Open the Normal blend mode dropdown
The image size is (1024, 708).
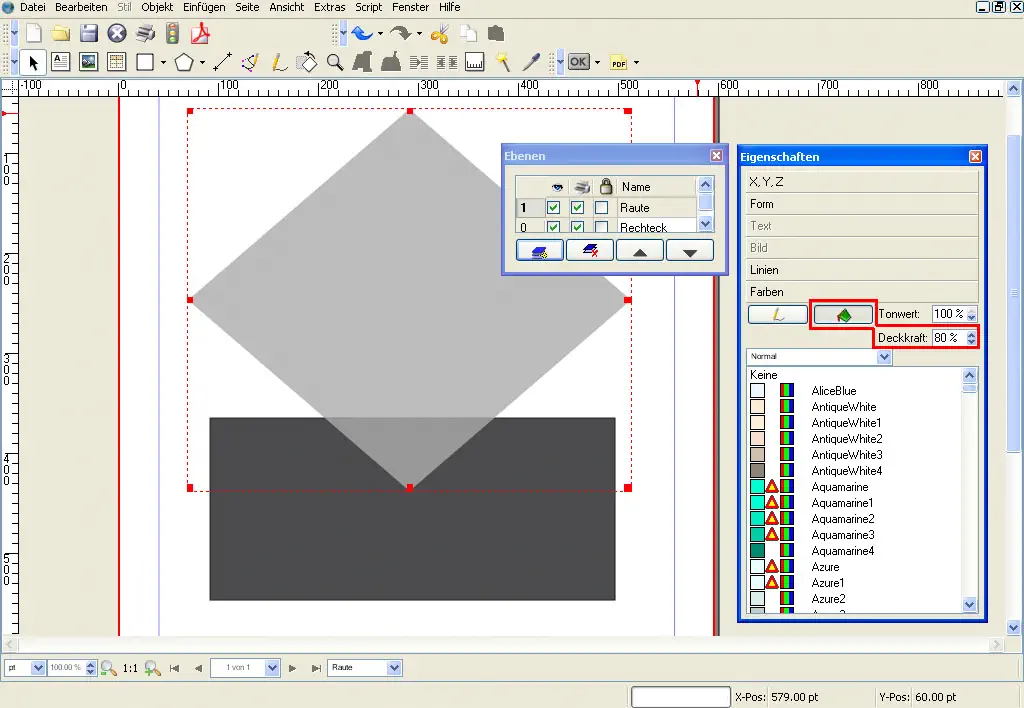883,356
